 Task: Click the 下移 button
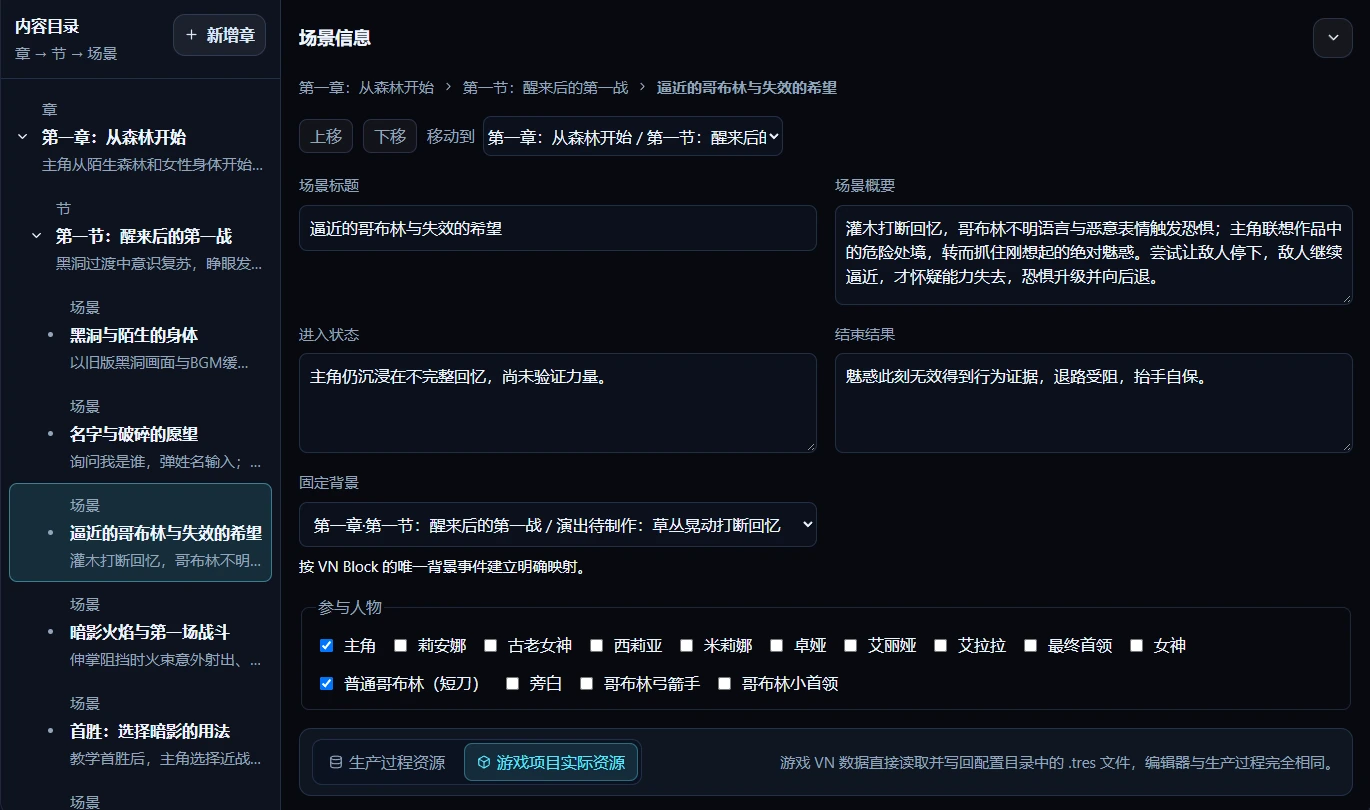(390, 136)
